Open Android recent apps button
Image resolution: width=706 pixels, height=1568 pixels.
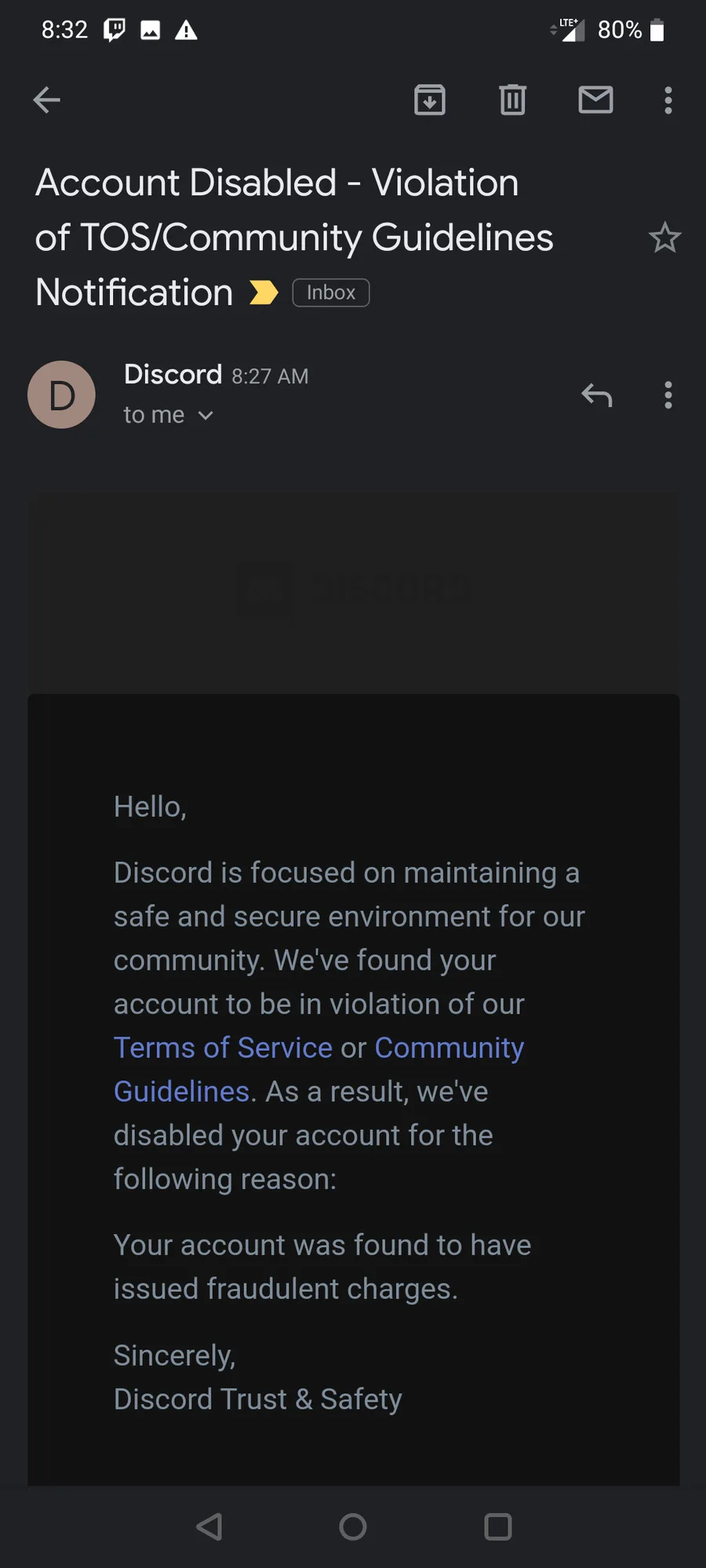(498, 1526)
